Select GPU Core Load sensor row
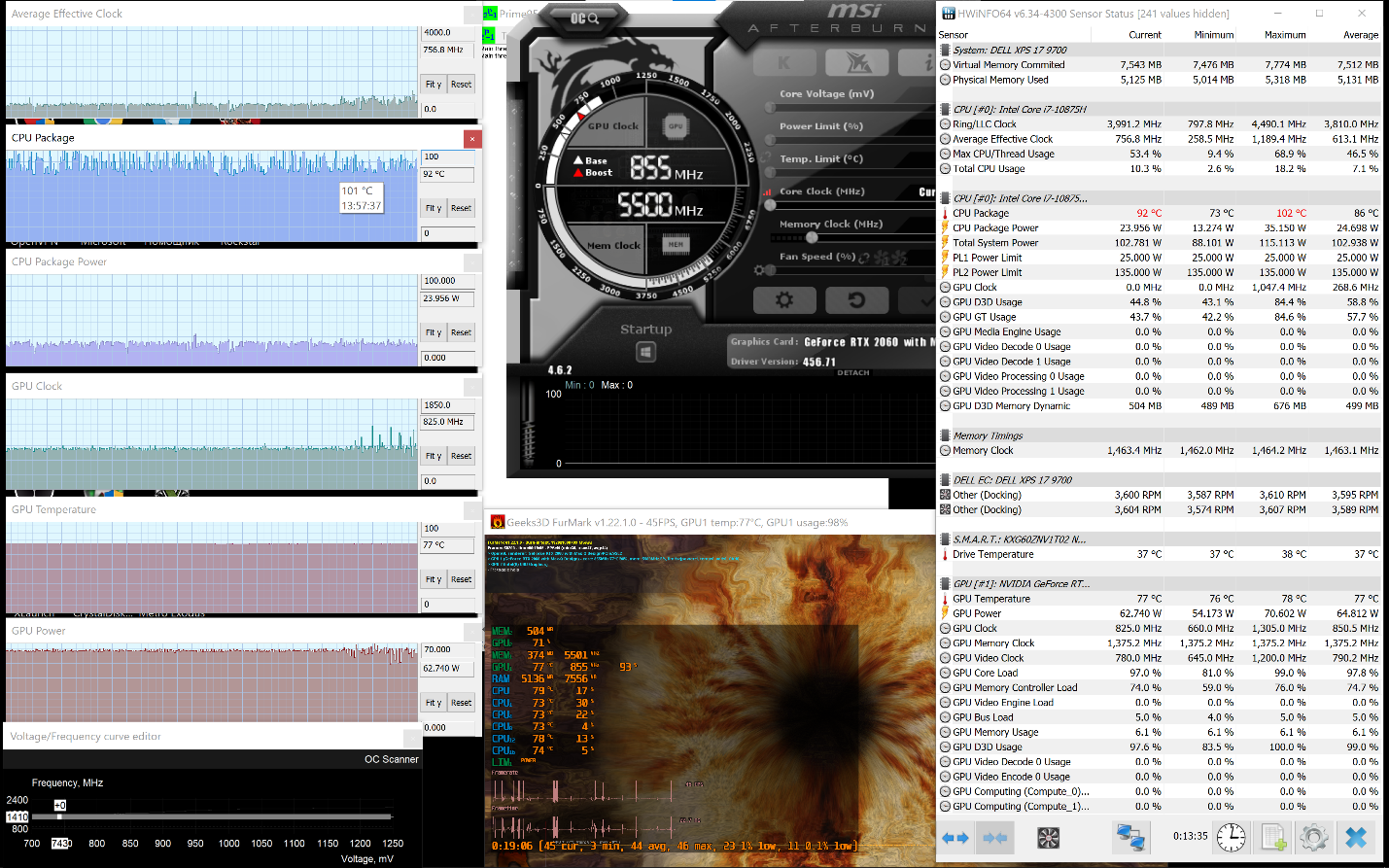The image size is (1389, 868). pyautogui.click(x=1160, y=673)
